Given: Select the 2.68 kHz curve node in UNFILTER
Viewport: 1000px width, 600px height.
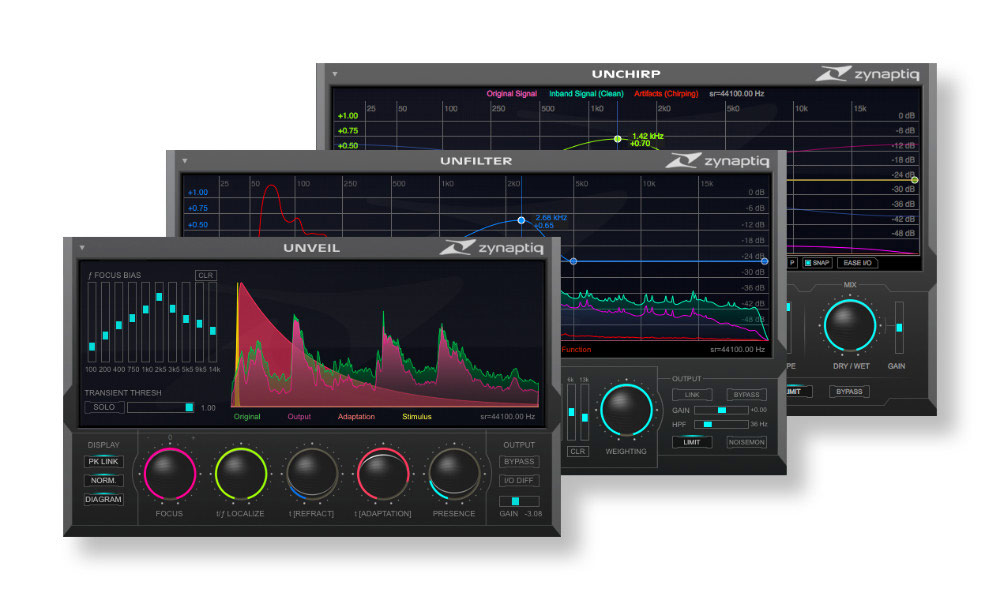Looking at the screenshot, I should 521,218.
